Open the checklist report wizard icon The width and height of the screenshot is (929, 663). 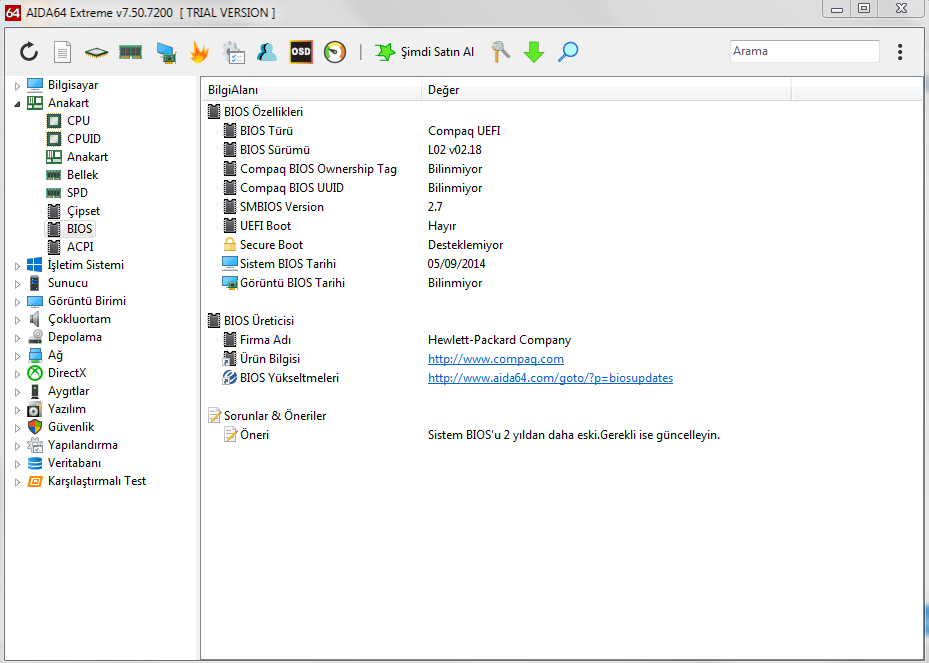tap(233, 52)
